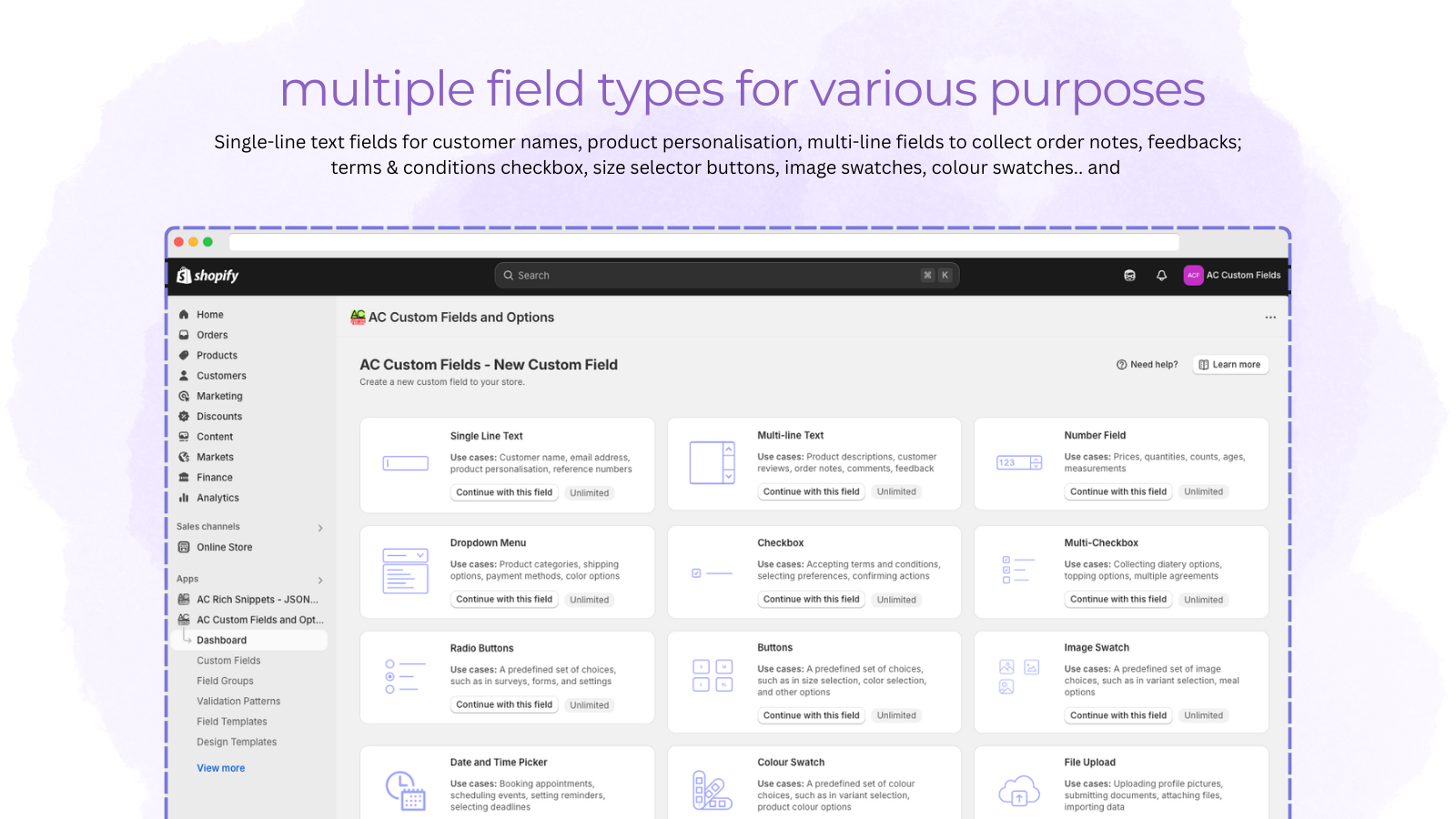Continue with the Image Swatch field
The width and height of the screenshot is (1456, 819).
click(x=1118, y=715)
